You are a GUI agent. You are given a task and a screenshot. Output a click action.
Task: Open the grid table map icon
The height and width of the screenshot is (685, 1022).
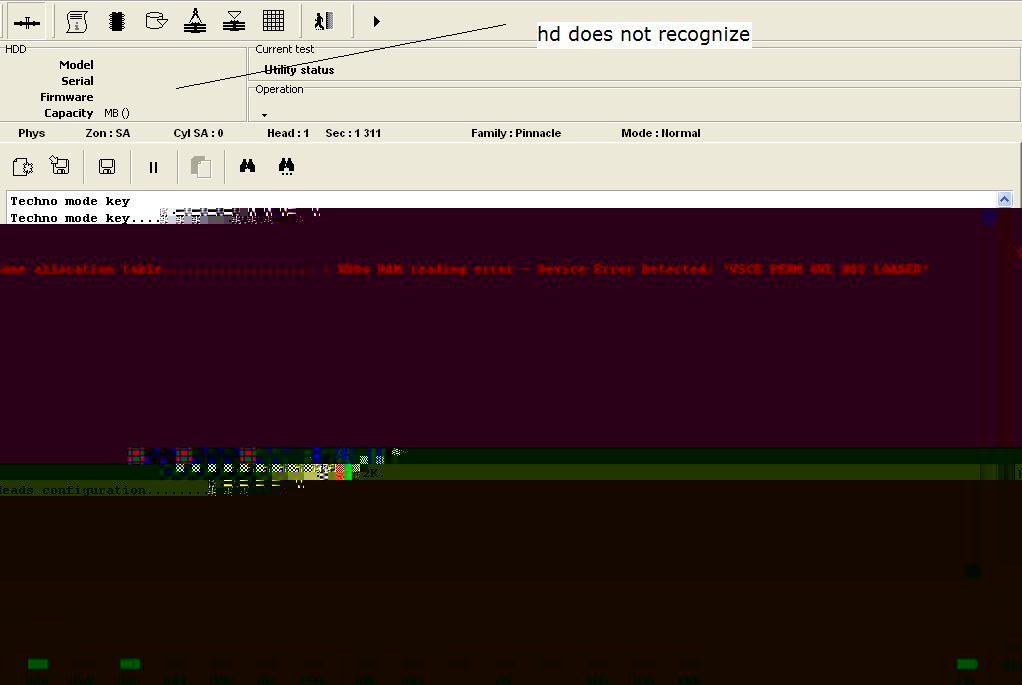pyautogui.click(x=273, y=21)
